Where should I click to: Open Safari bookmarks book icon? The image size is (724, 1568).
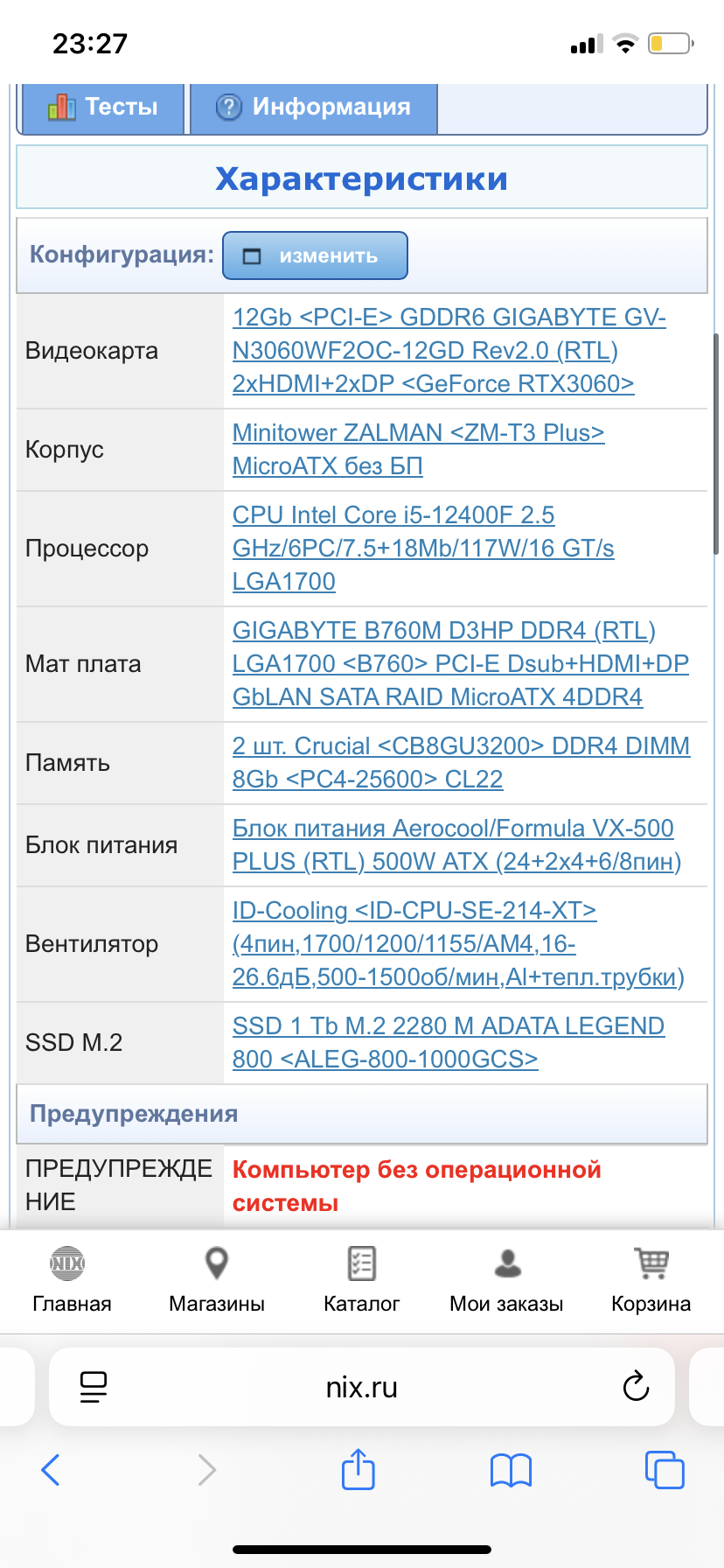click(511, 1471)
